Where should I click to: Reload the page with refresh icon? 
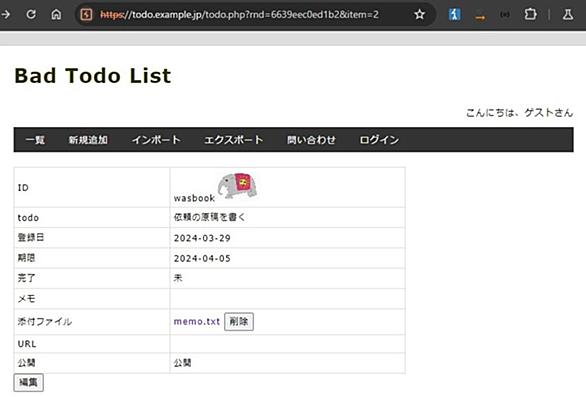tap(31, 15)
